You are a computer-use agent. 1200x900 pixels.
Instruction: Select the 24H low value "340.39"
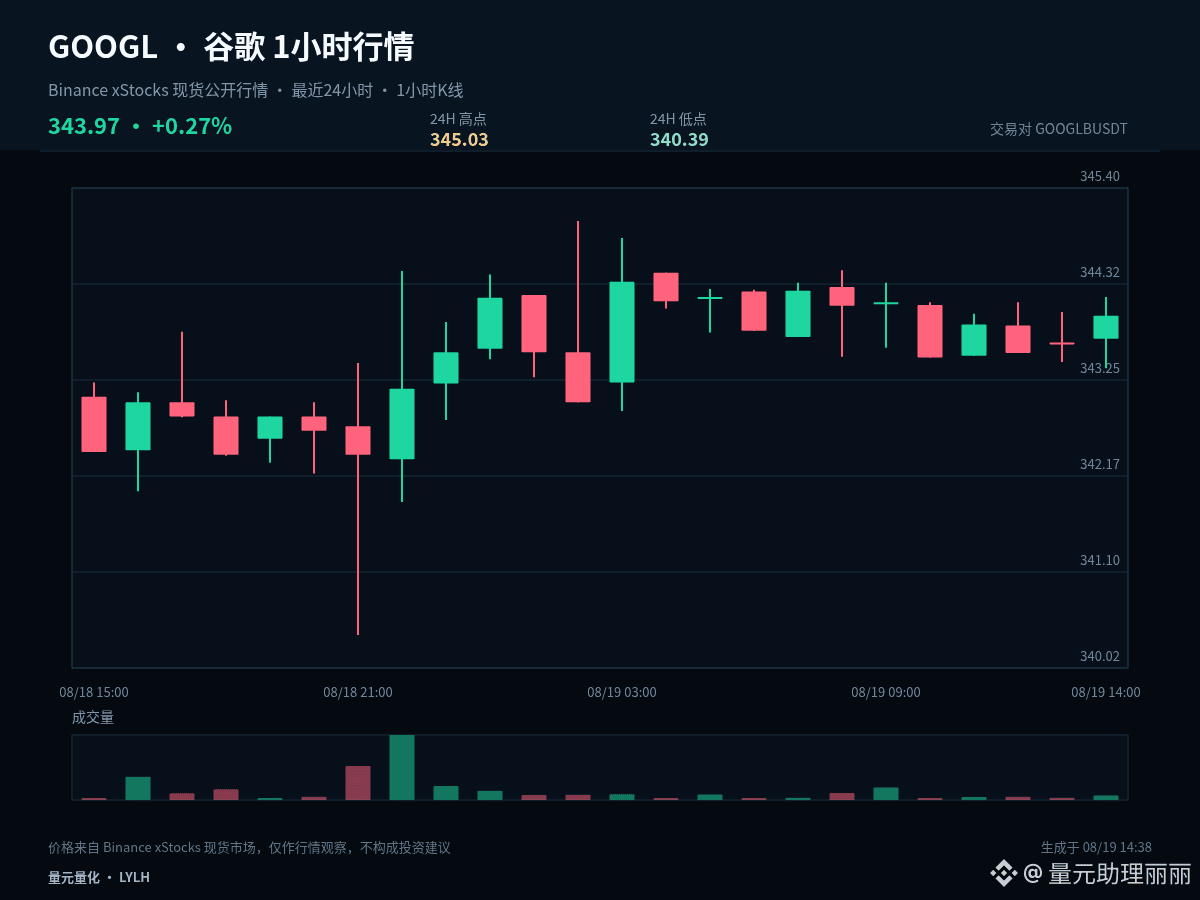[x=679, y=140]
